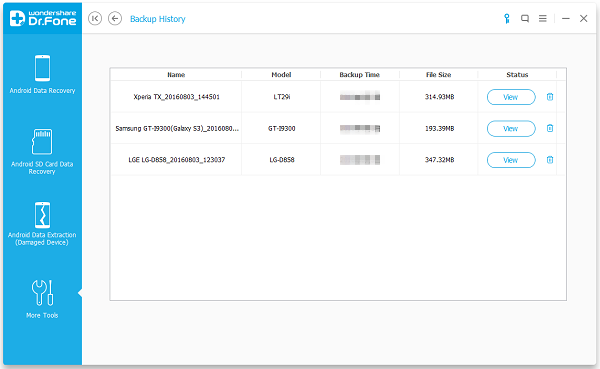View the LGE LG-D858 backup
600x369 pixels.
(x=511, y=160)
